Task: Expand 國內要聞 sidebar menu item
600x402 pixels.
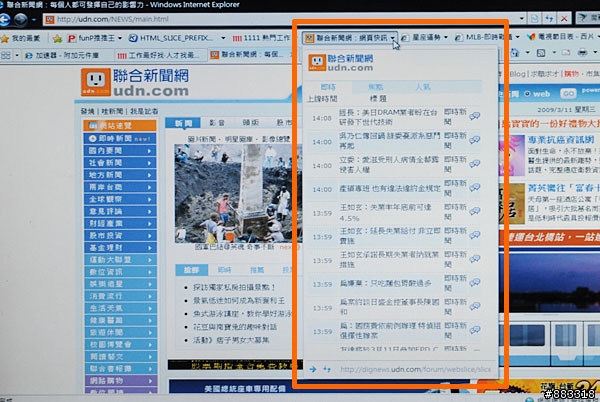Action: tap(120, 151)
